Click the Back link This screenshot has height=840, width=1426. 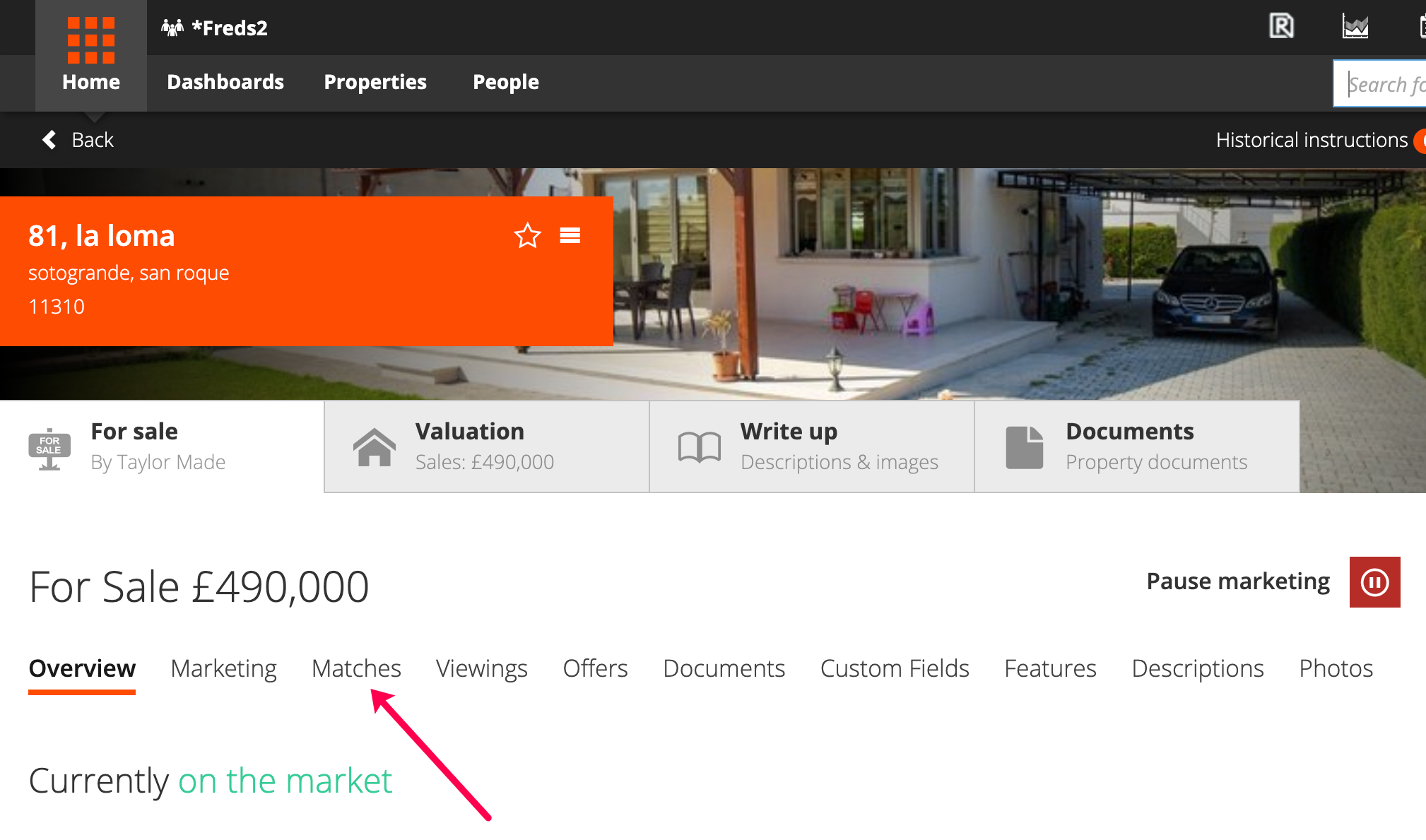click(93, 140)
